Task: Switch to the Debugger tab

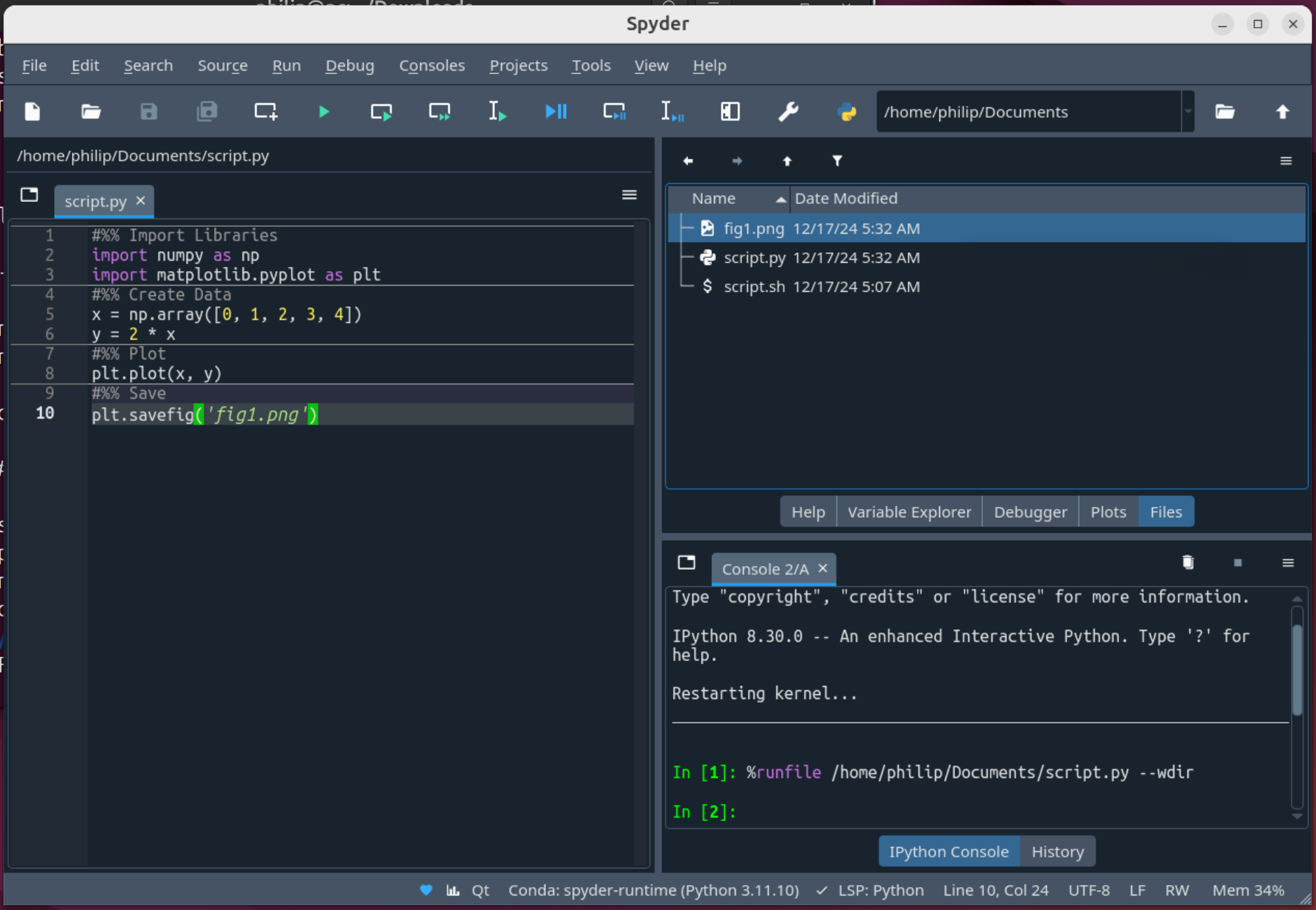Action: (1030, 512)
